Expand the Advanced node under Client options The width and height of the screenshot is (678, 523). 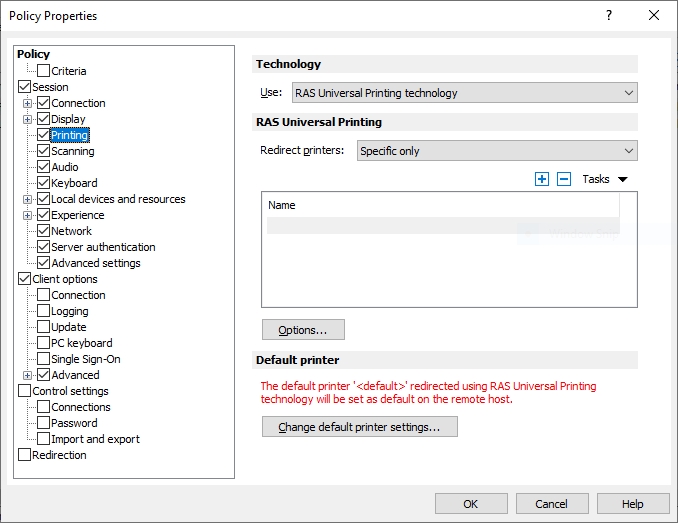(28, 375)
